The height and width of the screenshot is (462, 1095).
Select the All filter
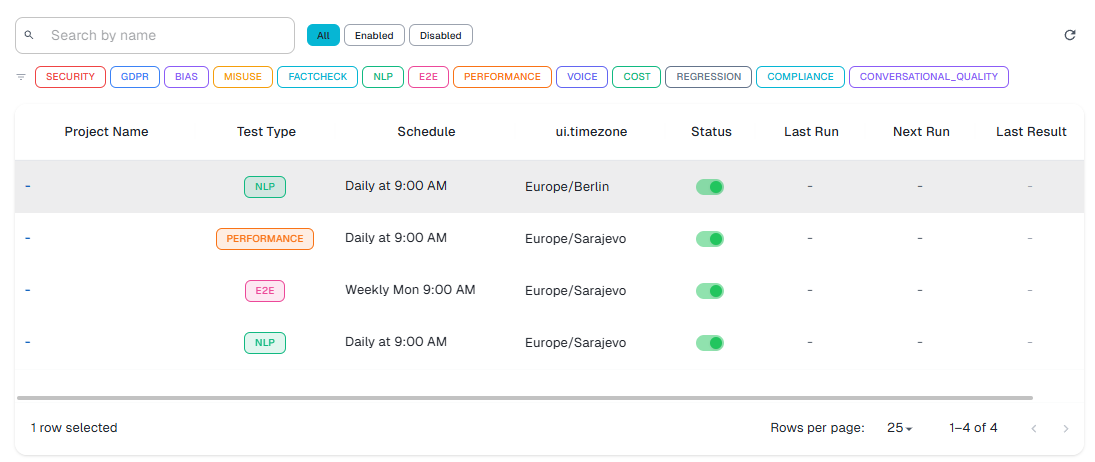click(x=323, y=35)
